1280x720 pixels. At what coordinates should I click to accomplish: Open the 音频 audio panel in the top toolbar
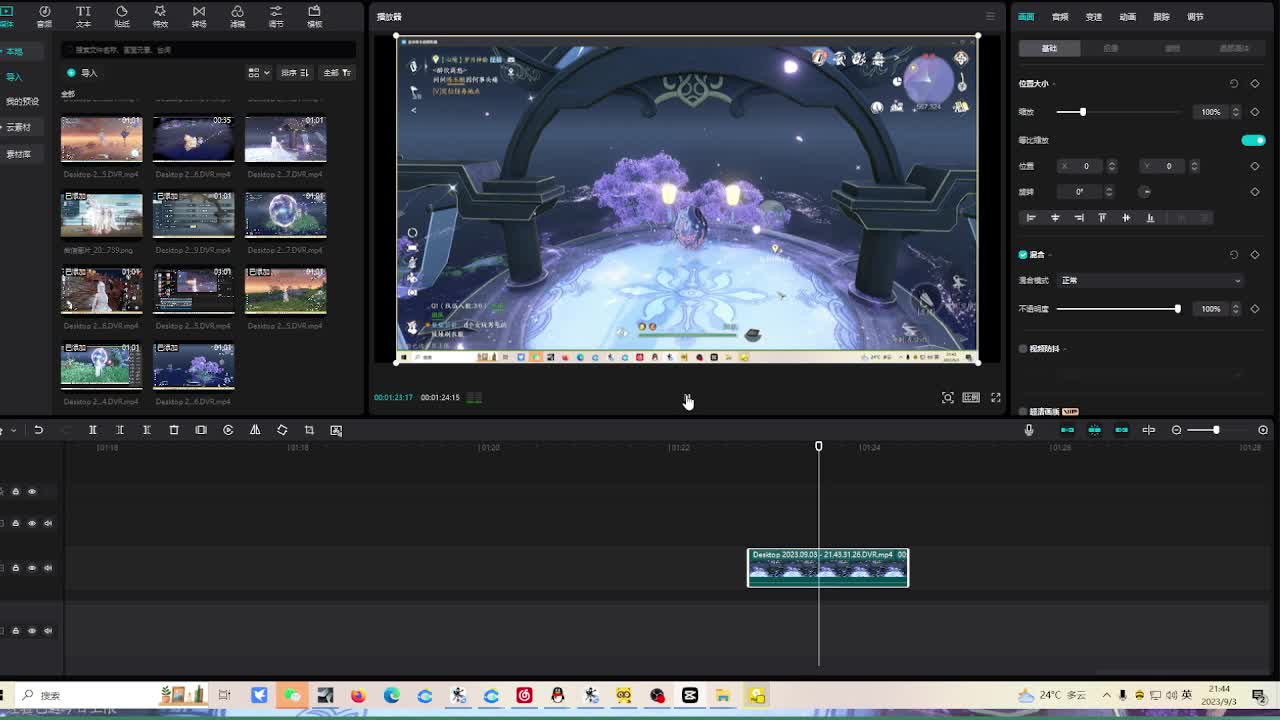[44, 16]
